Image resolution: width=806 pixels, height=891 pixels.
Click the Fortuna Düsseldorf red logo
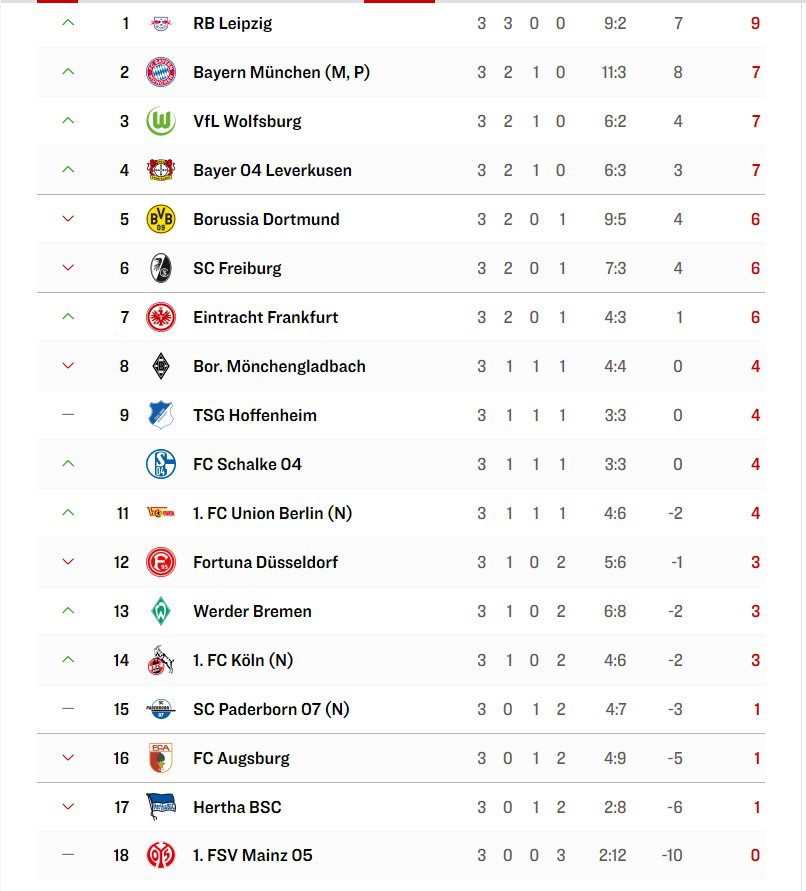[160, 562]
